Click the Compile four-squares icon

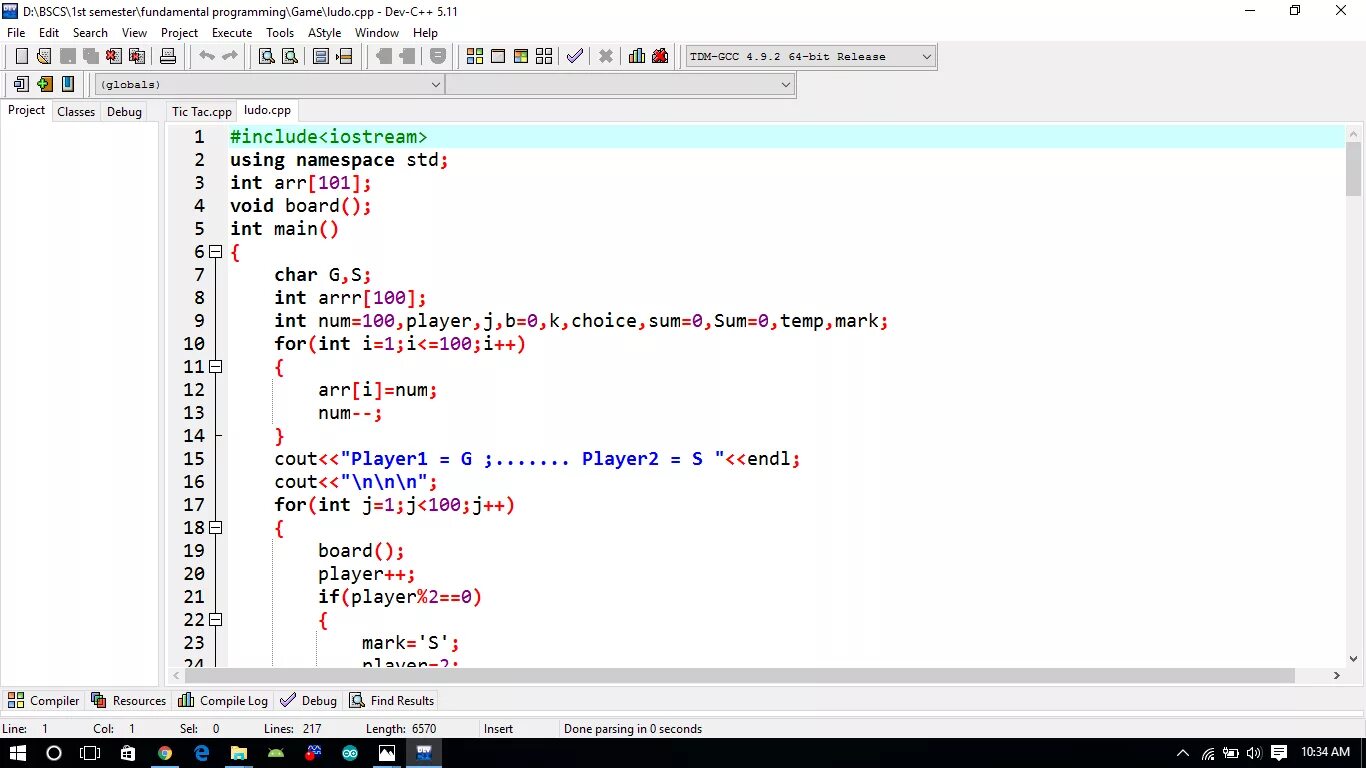[475, 56]
